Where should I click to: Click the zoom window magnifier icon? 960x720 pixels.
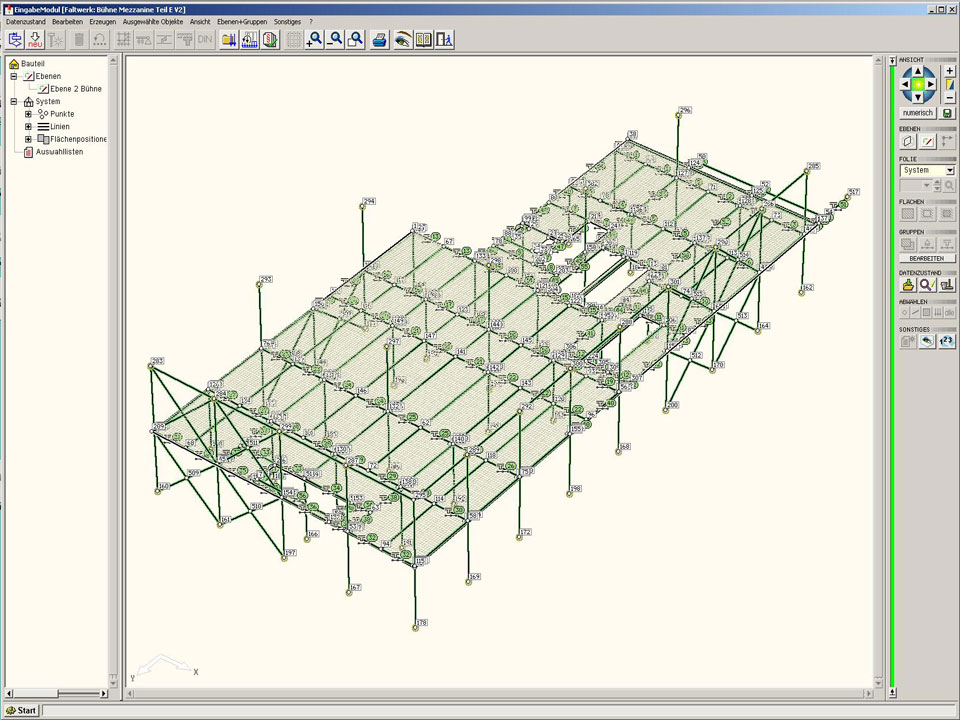(355, 40)
